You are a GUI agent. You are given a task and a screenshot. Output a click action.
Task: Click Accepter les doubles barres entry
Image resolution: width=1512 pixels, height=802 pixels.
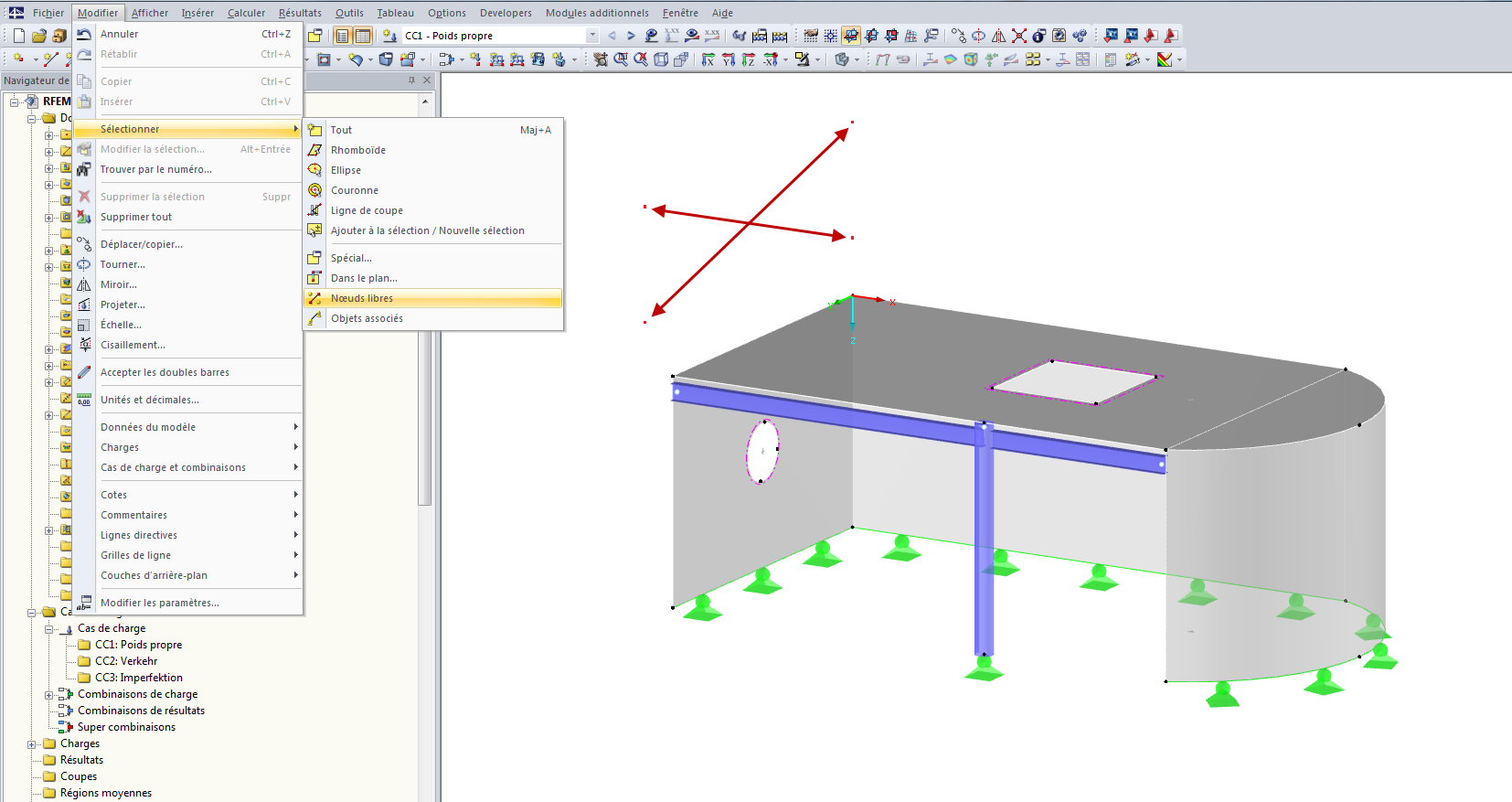click(x=187, y=372)
